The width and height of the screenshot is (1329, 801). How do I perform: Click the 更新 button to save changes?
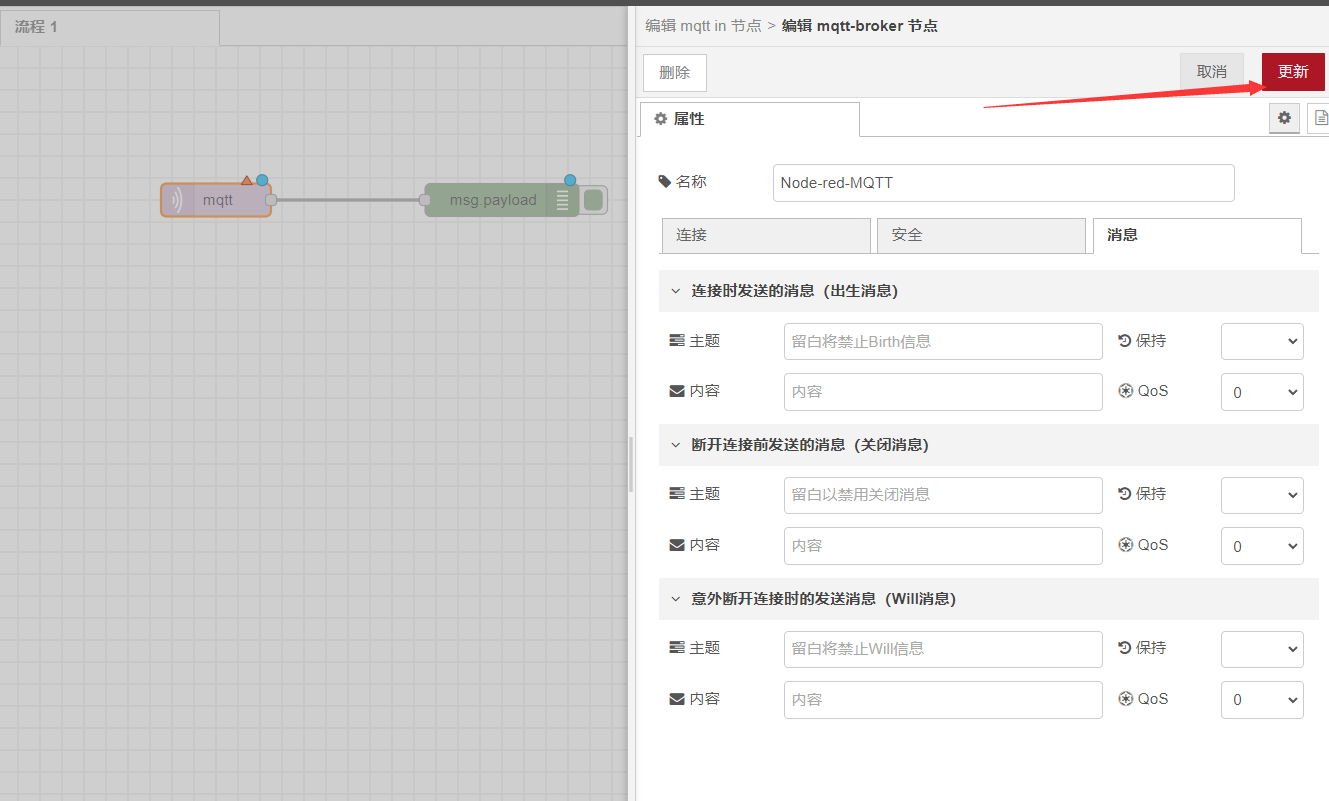[x=1292, y=71]
